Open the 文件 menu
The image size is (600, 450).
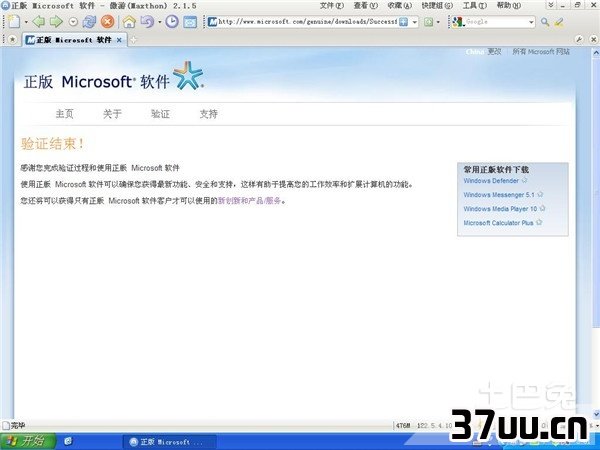click(x=331, y=5)
